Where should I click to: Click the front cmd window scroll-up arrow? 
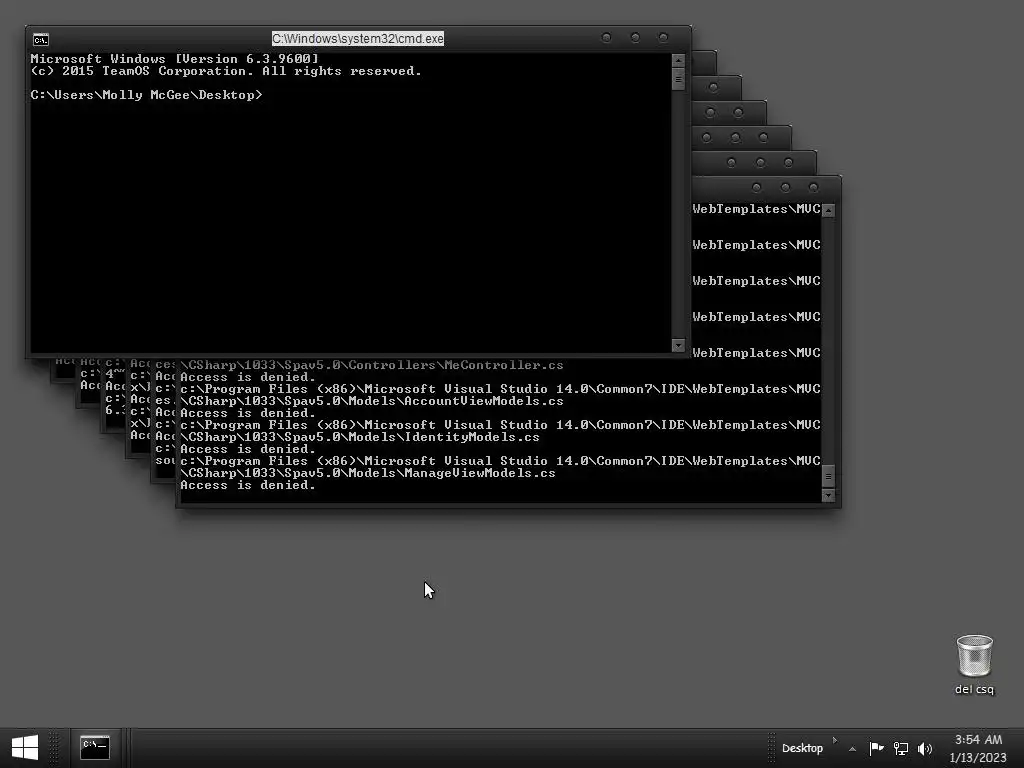pos(678,60)
